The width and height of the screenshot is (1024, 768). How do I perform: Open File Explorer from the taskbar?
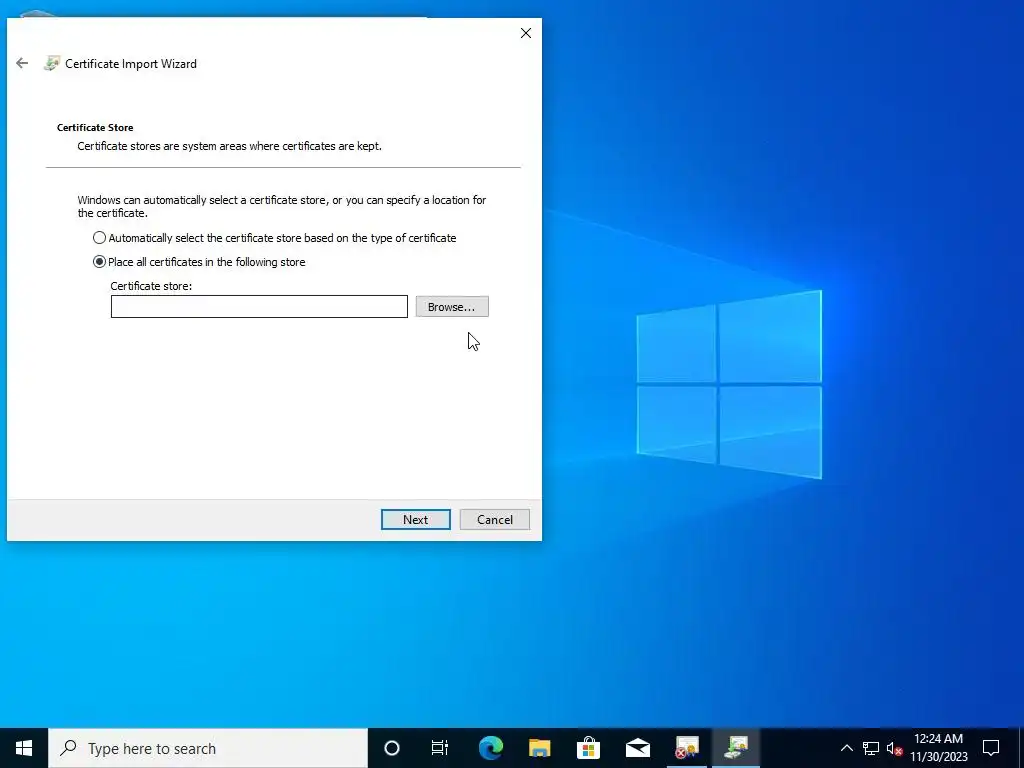539,748
